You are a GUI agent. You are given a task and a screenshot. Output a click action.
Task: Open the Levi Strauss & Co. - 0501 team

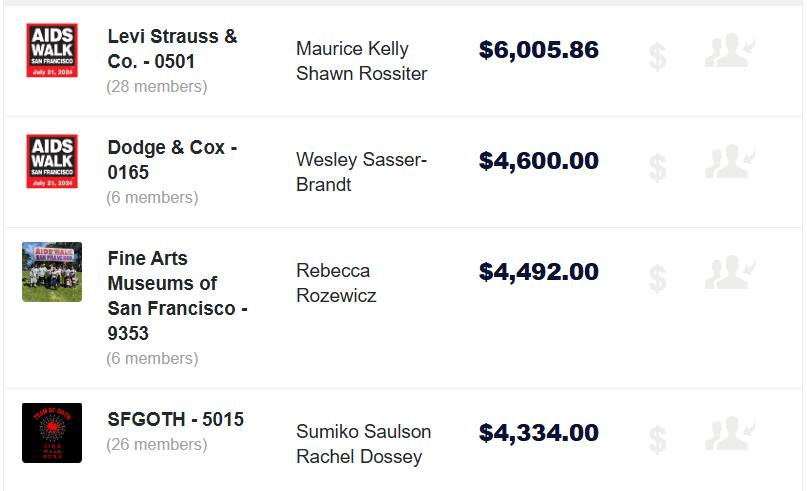click(x=172, y=49)
